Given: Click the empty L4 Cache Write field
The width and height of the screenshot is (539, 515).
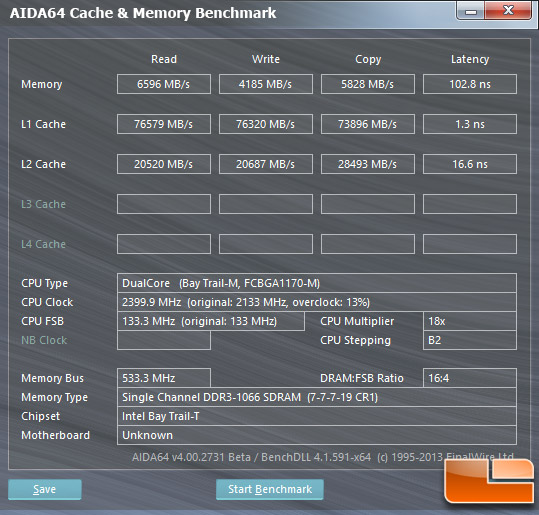Looking at the screenshot, I should pos(266,244).
